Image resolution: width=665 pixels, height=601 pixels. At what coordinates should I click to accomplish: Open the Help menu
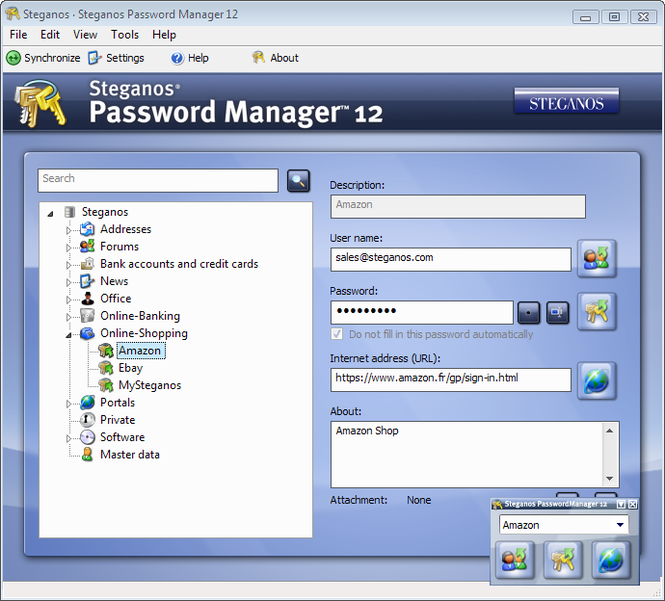(164, 34)
